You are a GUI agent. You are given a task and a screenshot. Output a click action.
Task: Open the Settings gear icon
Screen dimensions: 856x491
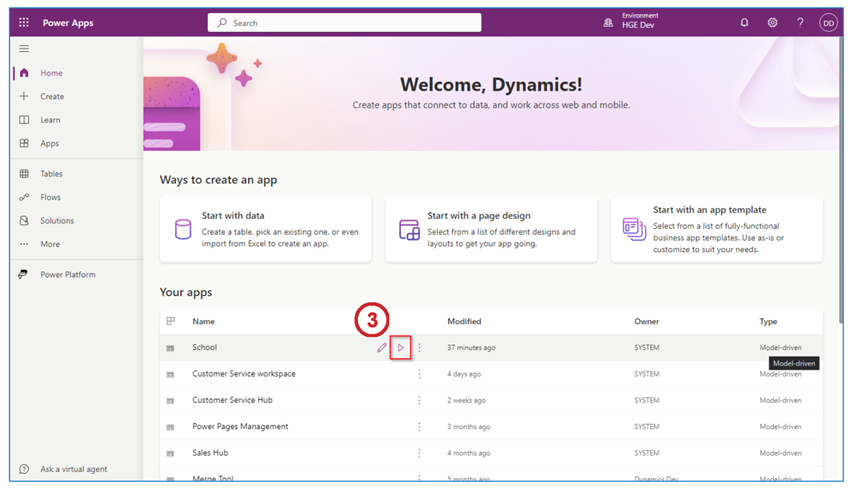point(772,23)
